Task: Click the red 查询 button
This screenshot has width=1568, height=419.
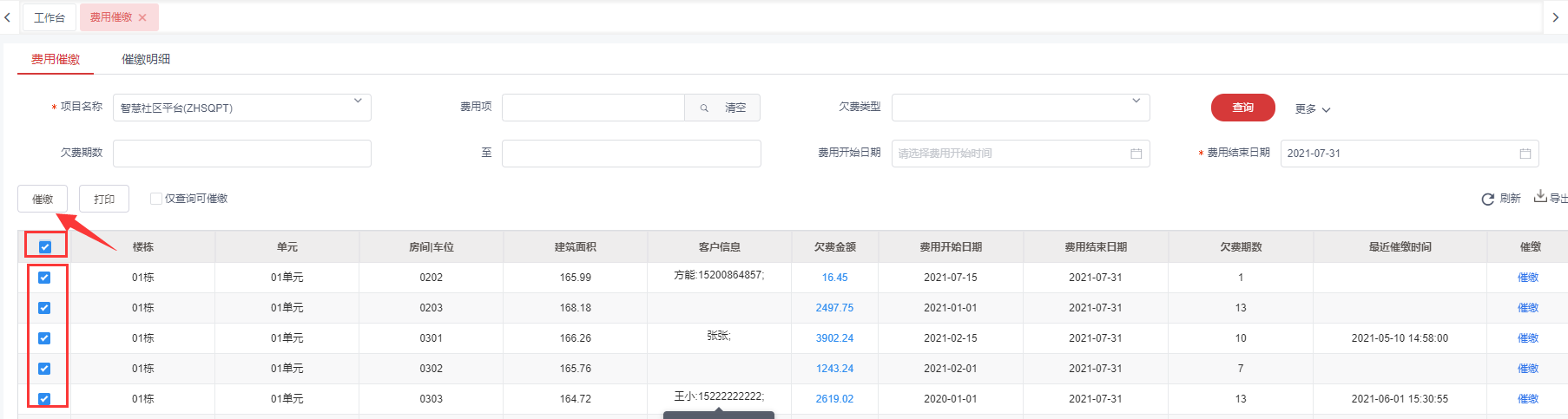Action: tap(1242, 108)
